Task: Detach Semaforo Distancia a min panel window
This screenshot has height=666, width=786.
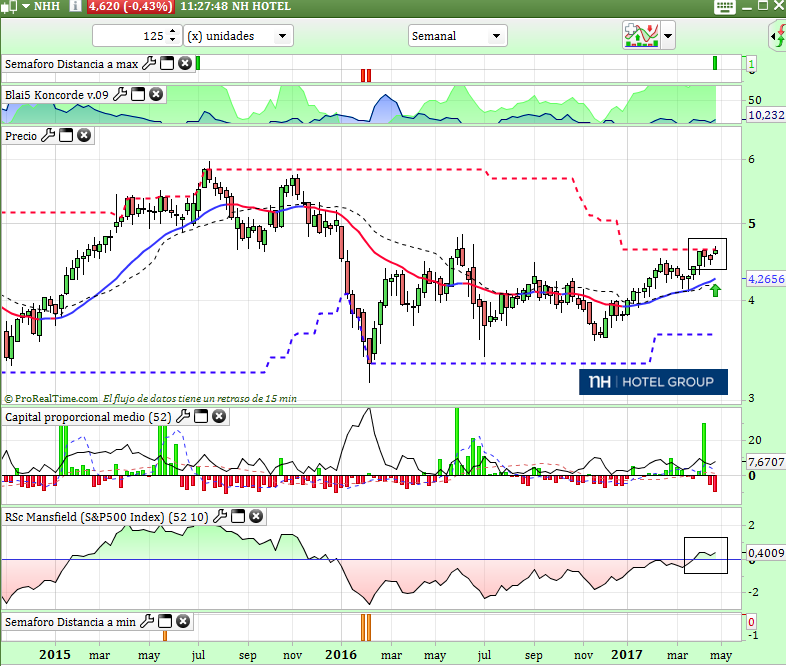Action: pyautogui.click(x=165, y=621)
